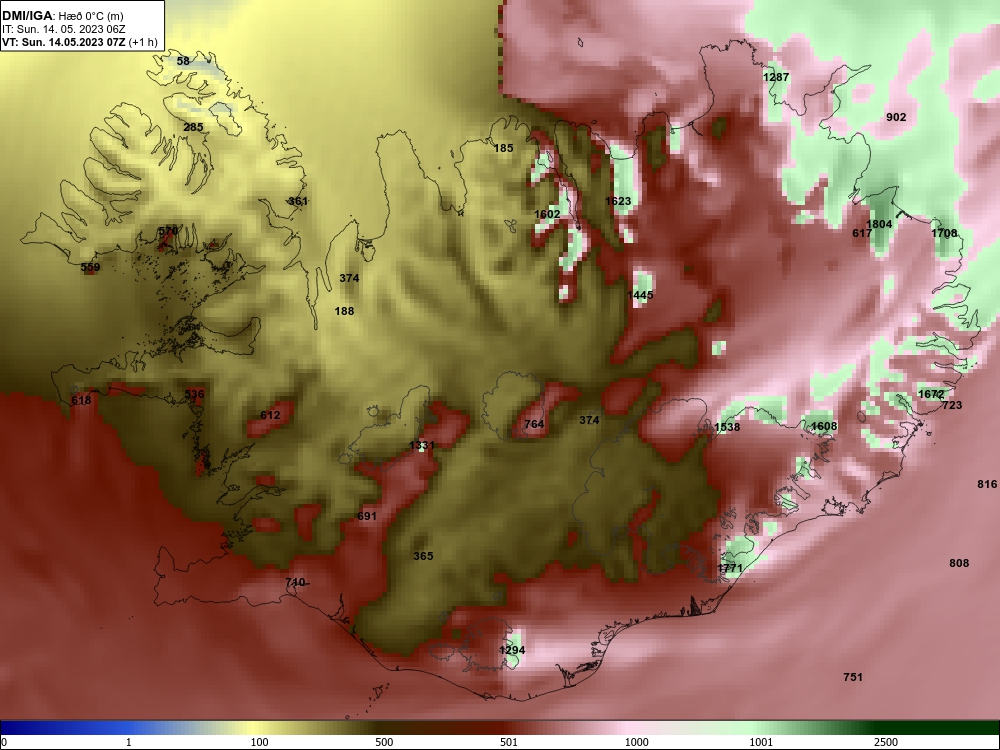The image size is (1000, 750).
Task: Click the '500' legend tick label
Action: (384, 742)
